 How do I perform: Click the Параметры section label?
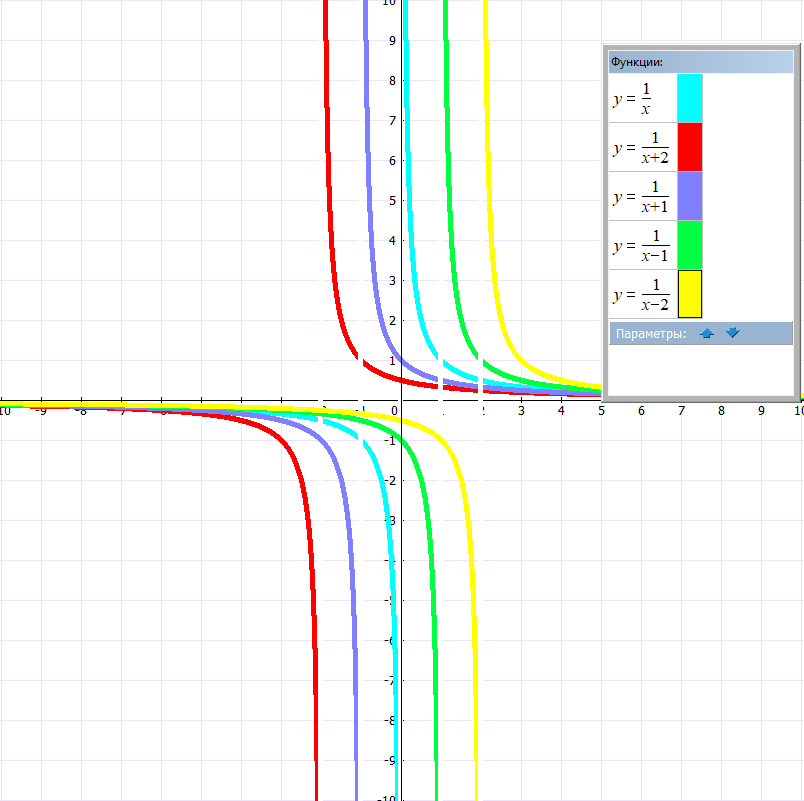click(651, 334)
